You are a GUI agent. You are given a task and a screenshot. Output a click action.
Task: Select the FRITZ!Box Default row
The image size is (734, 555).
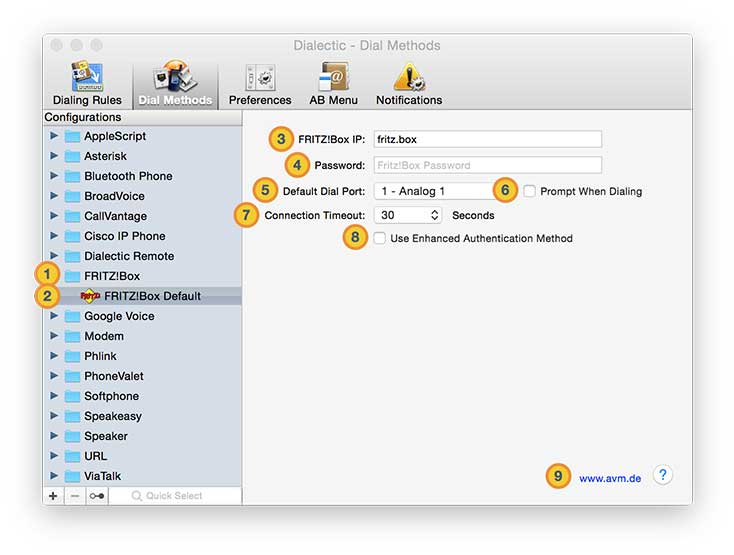142,296
